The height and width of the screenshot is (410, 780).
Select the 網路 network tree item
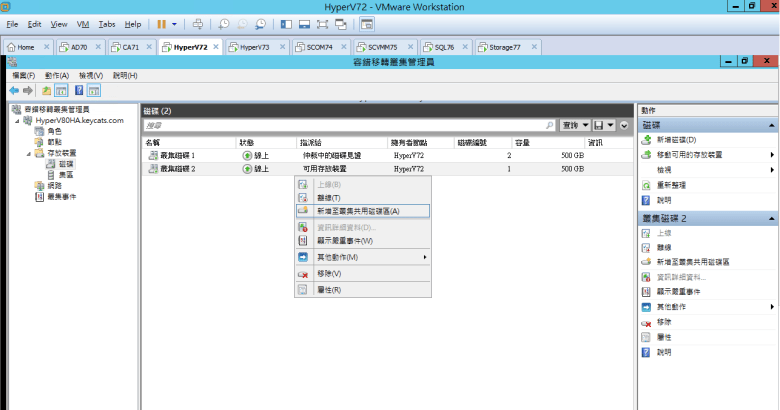coord(54,186)
